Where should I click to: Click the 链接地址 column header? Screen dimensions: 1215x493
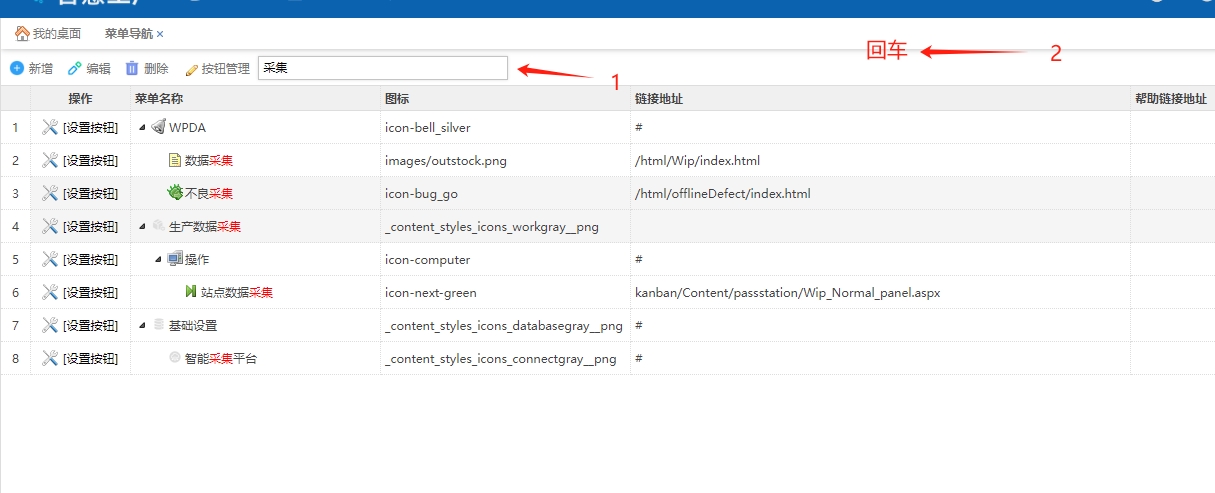[x=658, y=98]
